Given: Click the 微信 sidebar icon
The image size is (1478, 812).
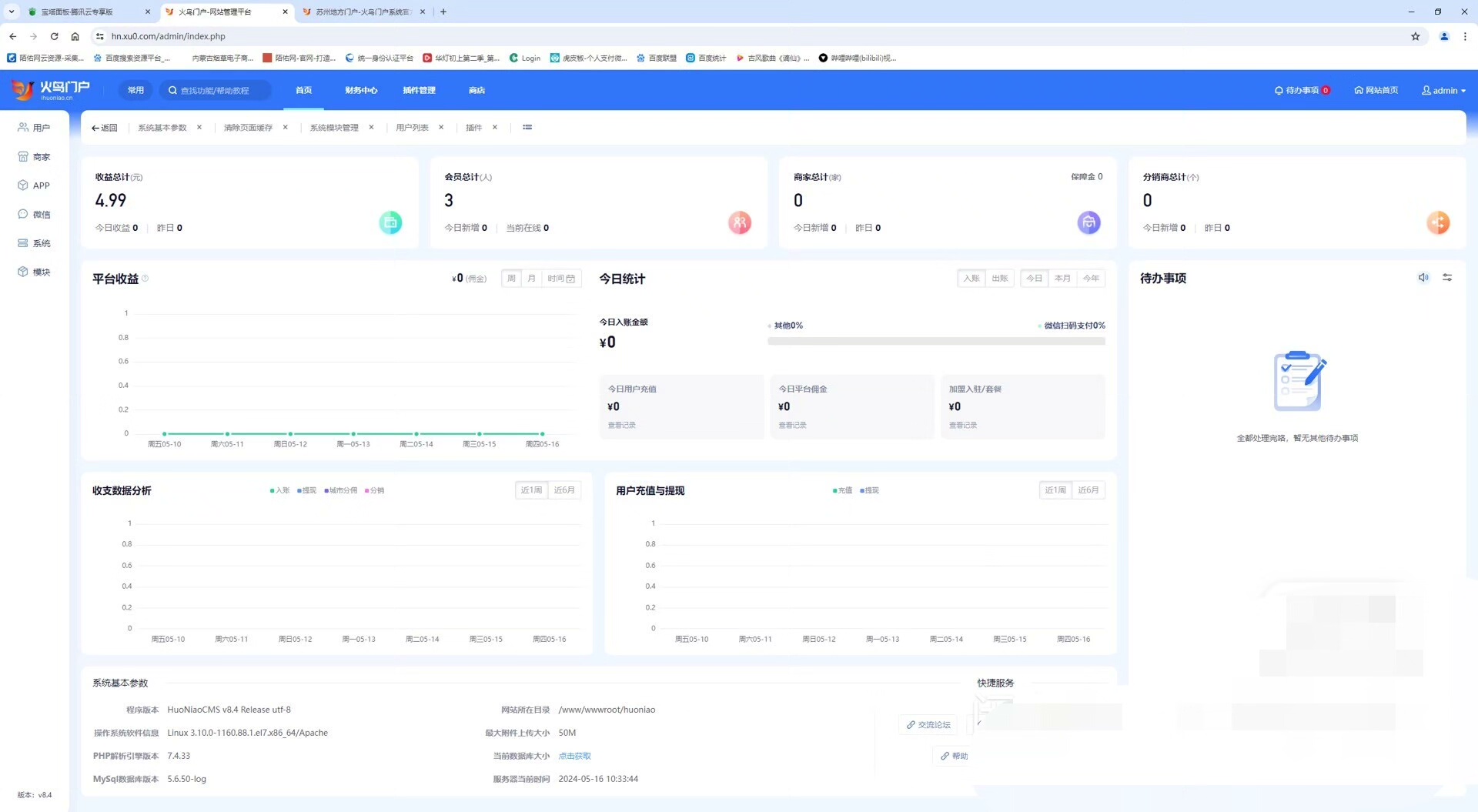Looking at the screenshot, I should 23,215.
